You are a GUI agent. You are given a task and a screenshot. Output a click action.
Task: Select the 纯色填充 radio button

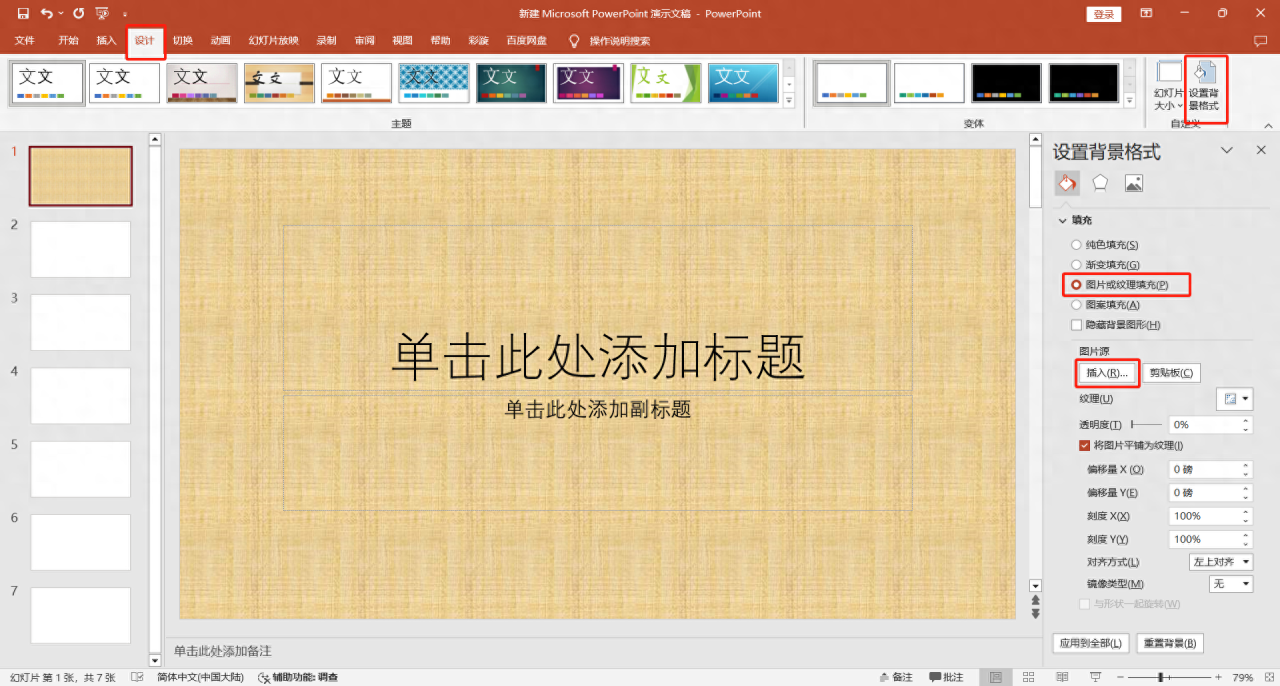1075,244
